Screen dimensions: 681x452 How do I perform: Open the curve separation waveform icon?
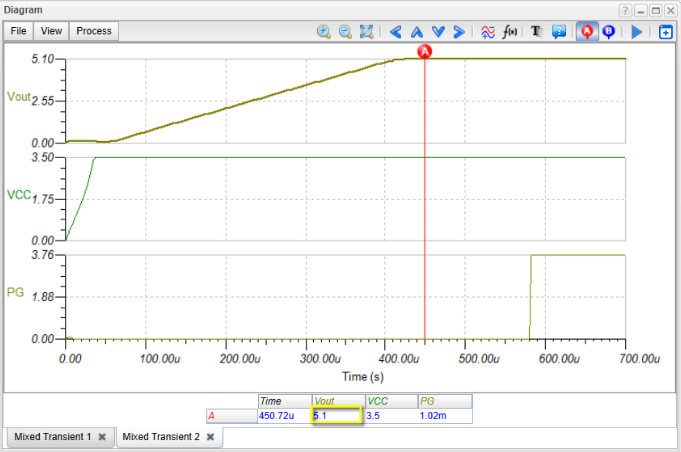pos(488,32)
